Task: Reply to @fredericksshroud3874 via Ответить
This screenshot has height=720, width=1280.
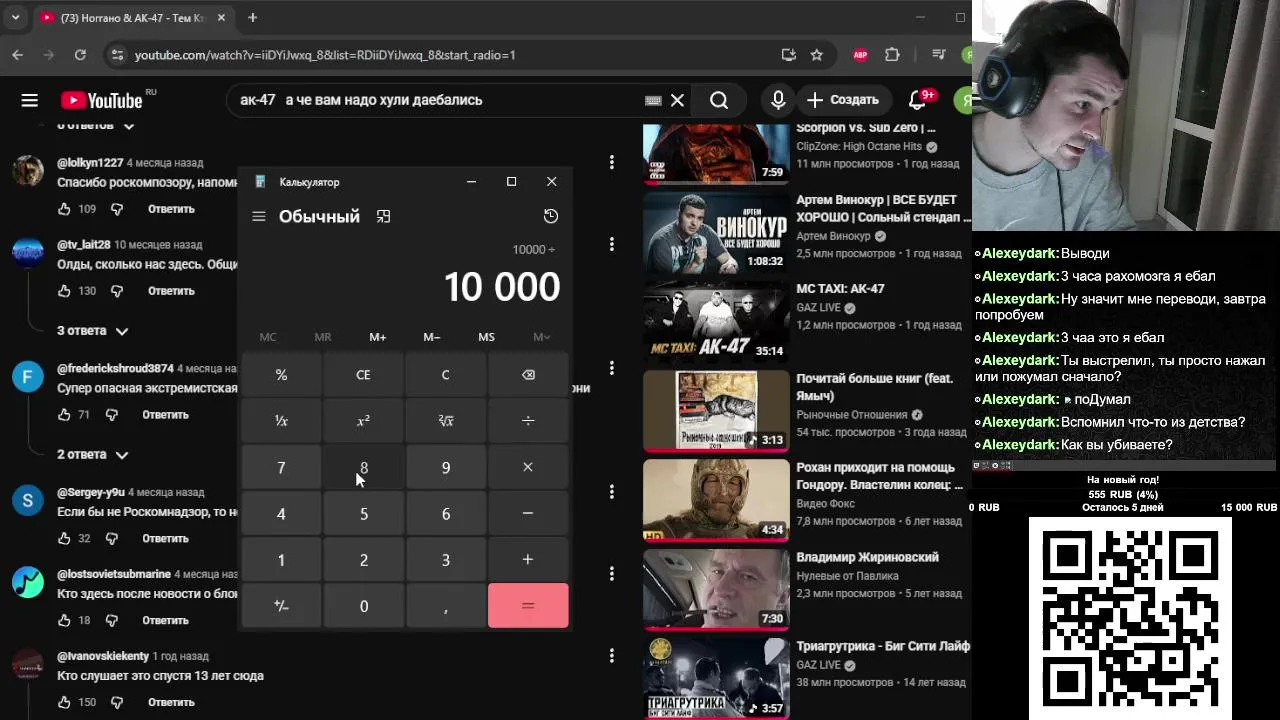Action: coord(165,414)
